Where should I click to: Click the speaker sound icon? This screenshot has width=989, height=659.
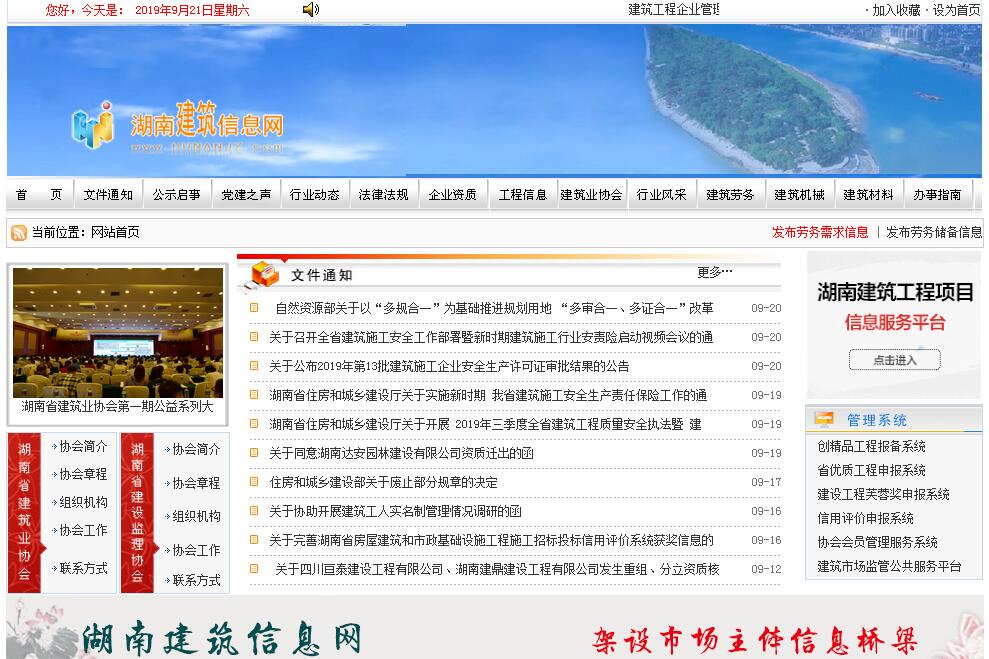pyautogui.click(x=311, y=10)
